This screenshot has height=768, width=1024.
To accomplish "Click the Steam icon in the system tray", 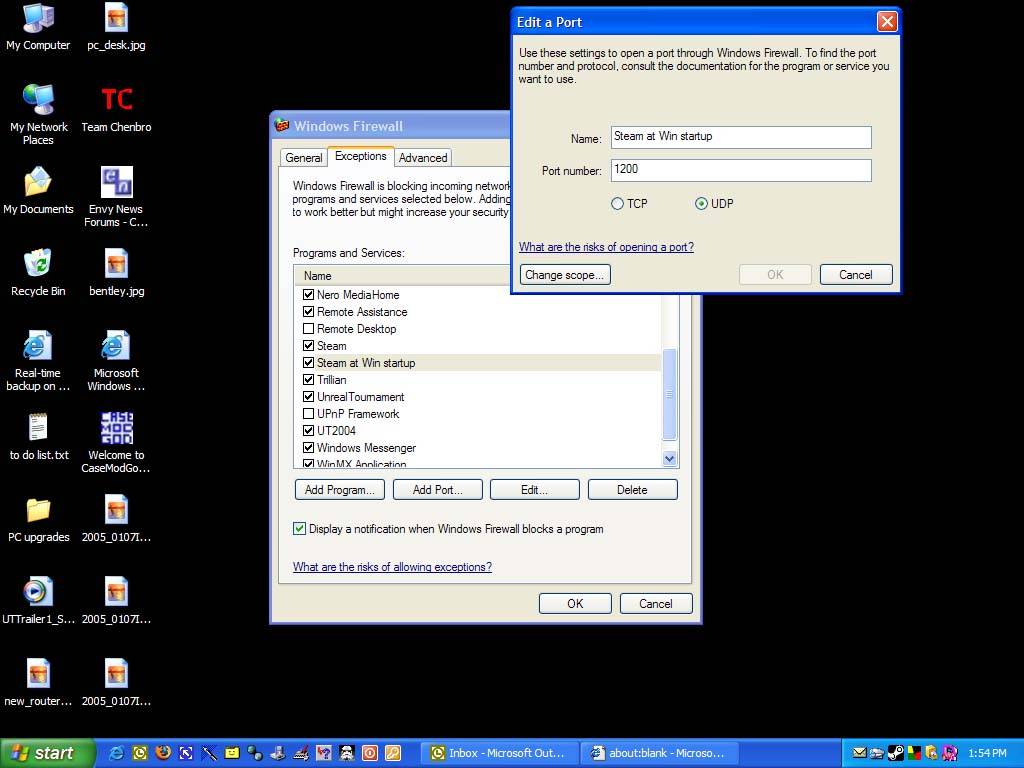I will click(x=895, y=753).
